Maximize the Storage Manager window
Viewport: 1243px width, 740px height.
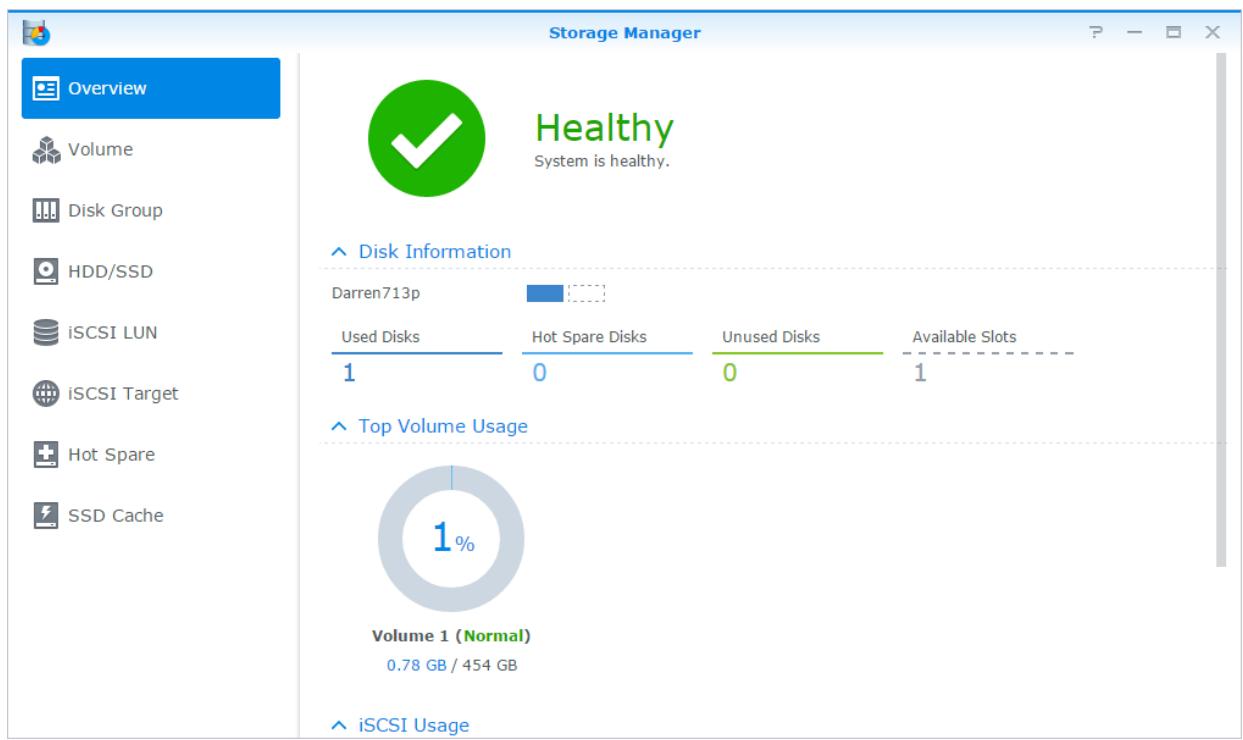tap(1175, 33)
